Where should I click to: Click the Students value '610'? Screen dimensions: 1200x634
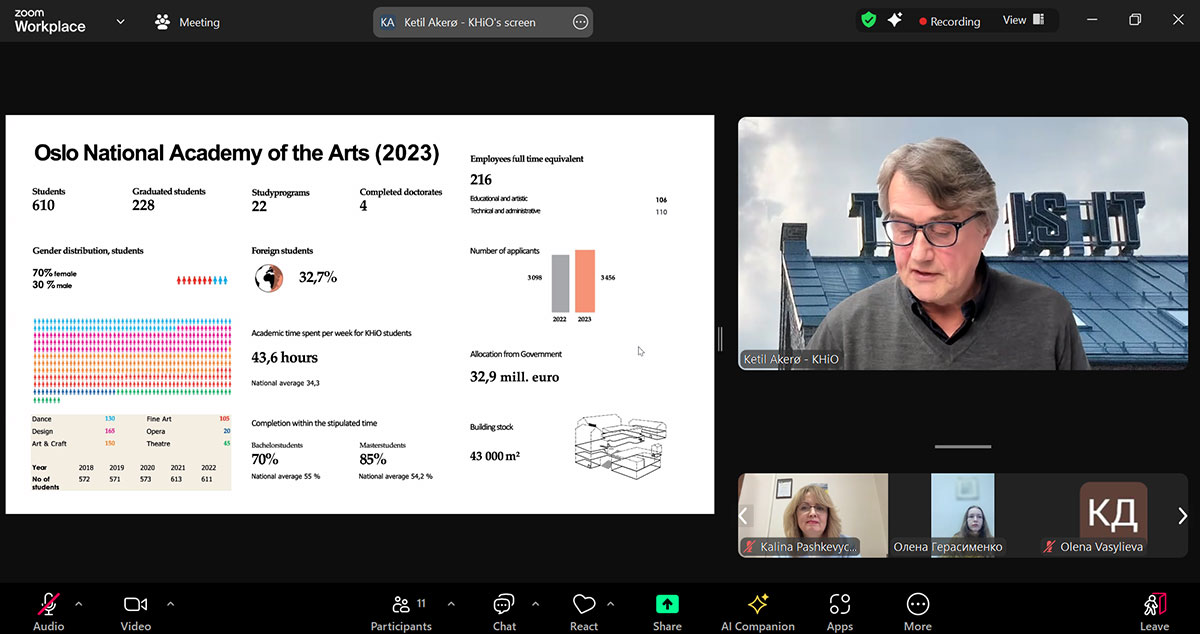[43, 206]
